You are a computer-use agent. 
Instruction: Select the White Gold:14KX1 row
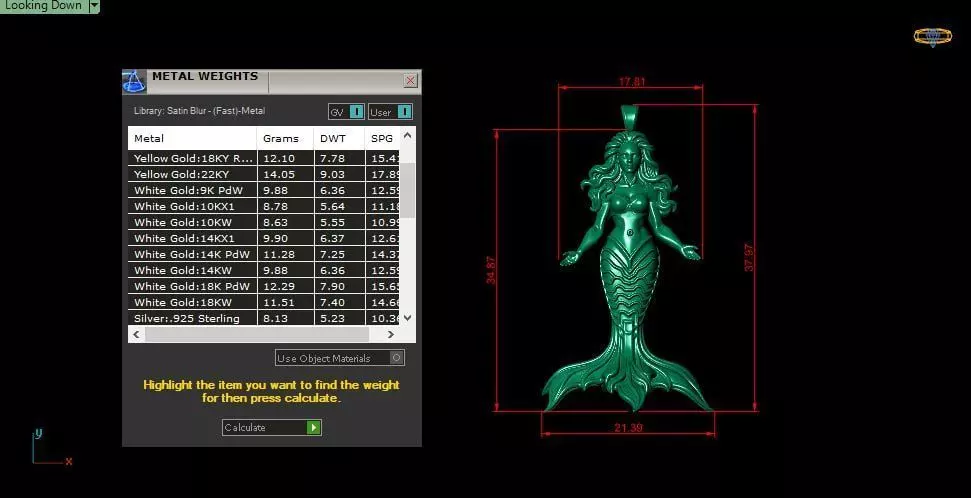pyautogui.click(x=264, y=238)
